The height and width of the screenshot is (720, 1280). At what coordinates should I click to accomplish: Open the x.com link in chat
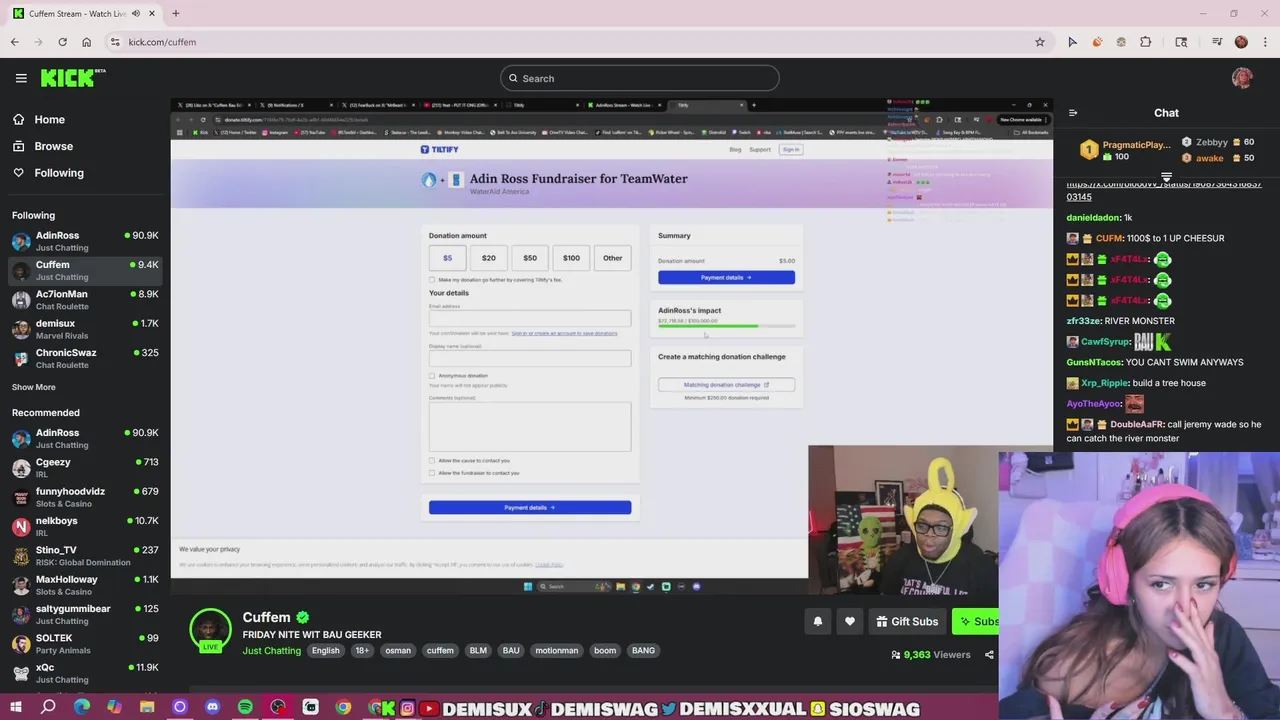click(1164, 190)
